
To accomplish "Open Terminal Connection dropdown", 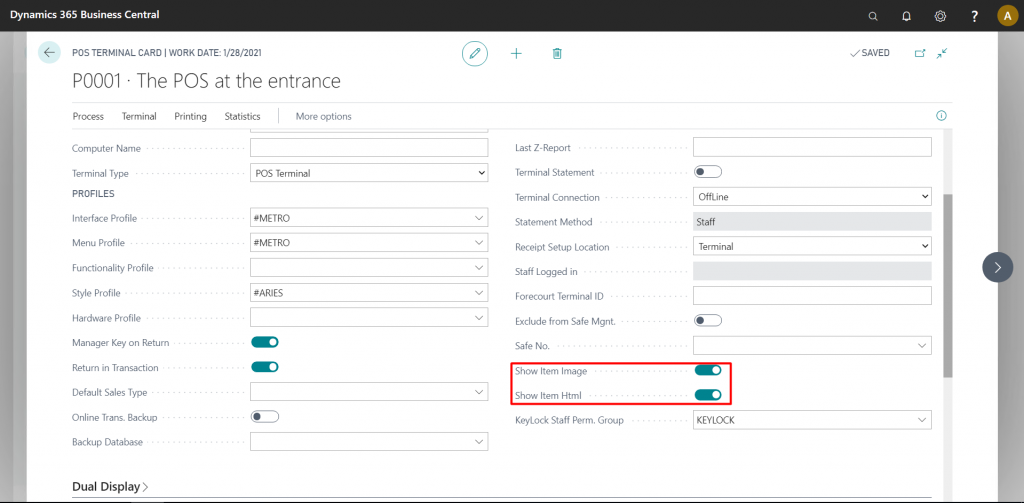I will [x=812, y=197].
